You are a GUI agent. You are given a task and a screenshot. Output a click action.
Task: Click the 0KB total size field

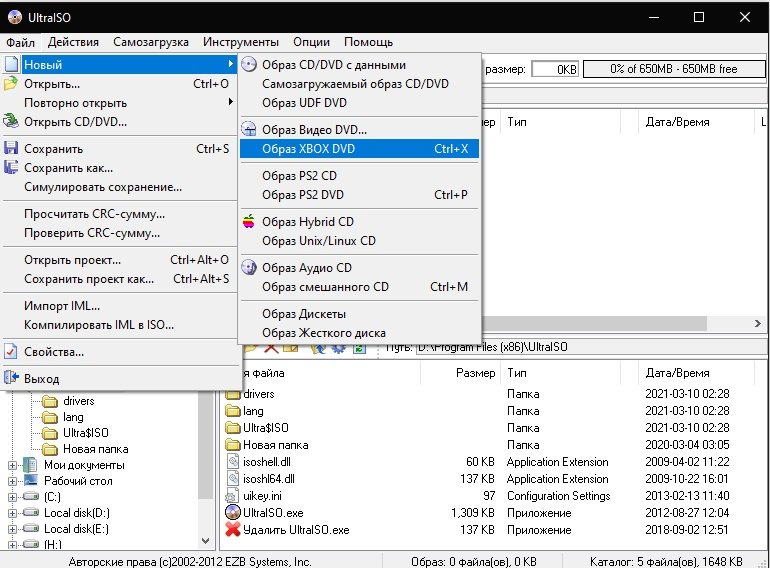(x=555, y=69)
